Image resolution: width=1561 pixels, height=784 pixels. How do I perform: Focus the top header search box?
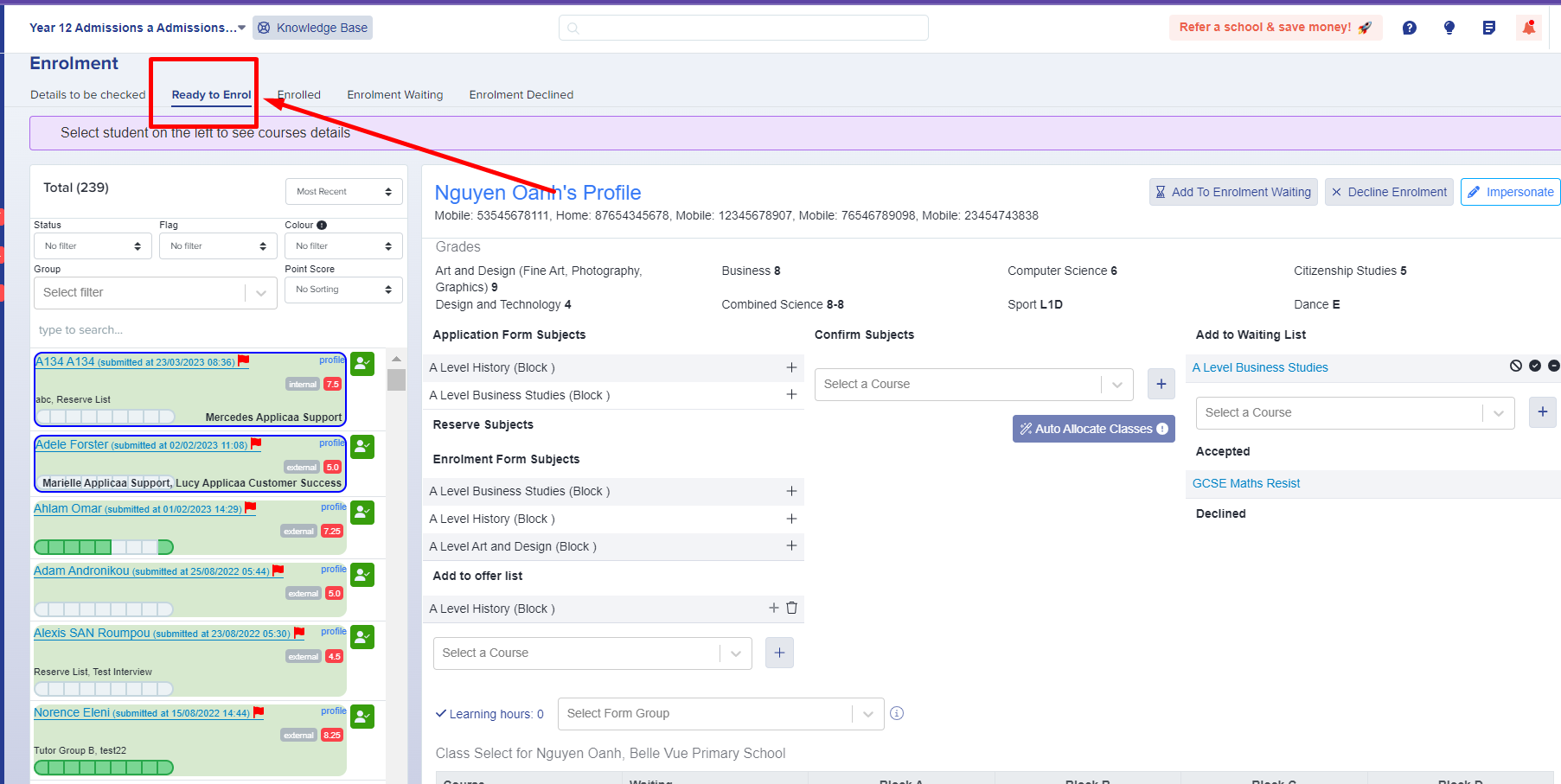[744, 28]
